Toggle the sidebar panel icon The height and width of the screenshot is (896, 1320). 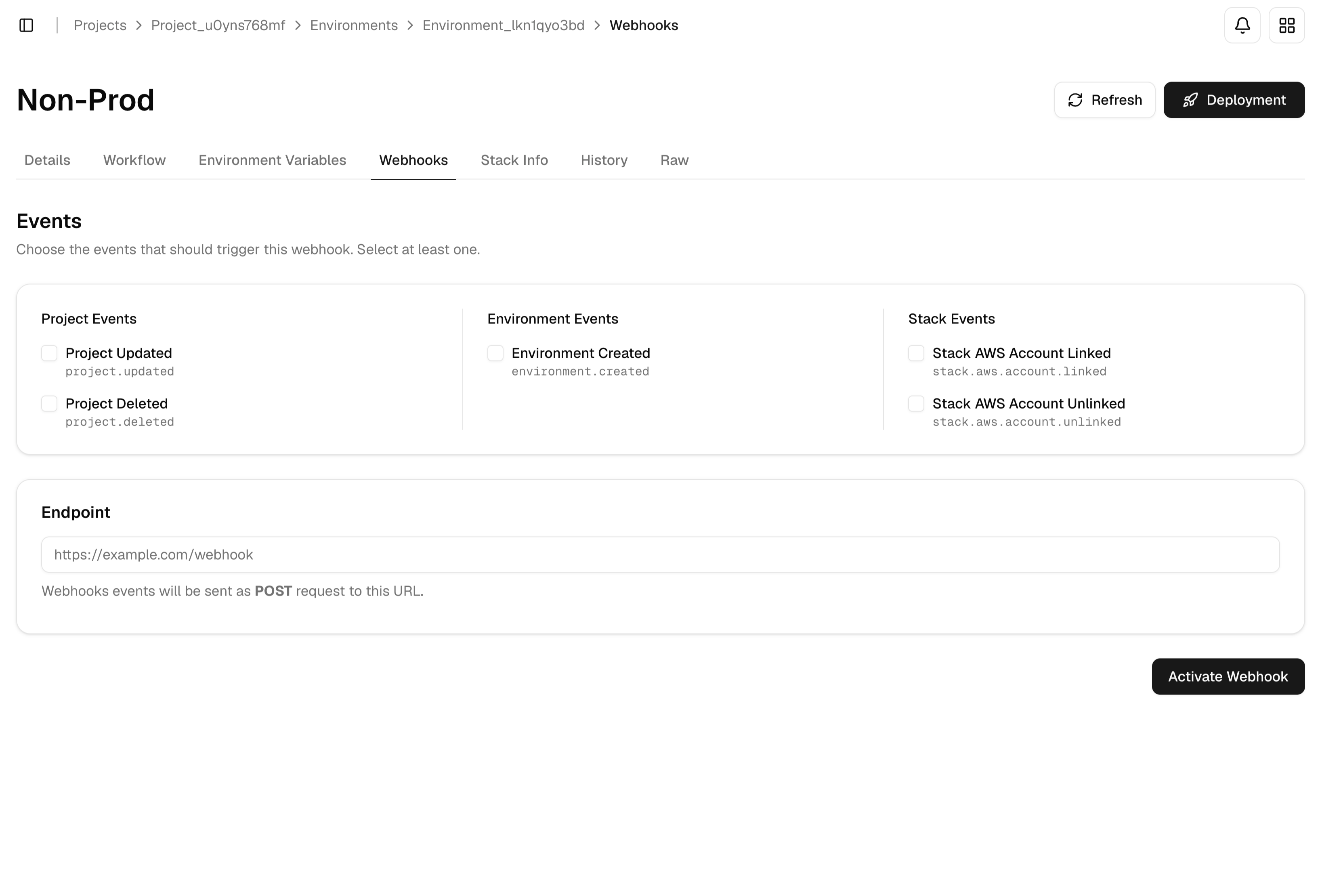(x=26, y=25)
